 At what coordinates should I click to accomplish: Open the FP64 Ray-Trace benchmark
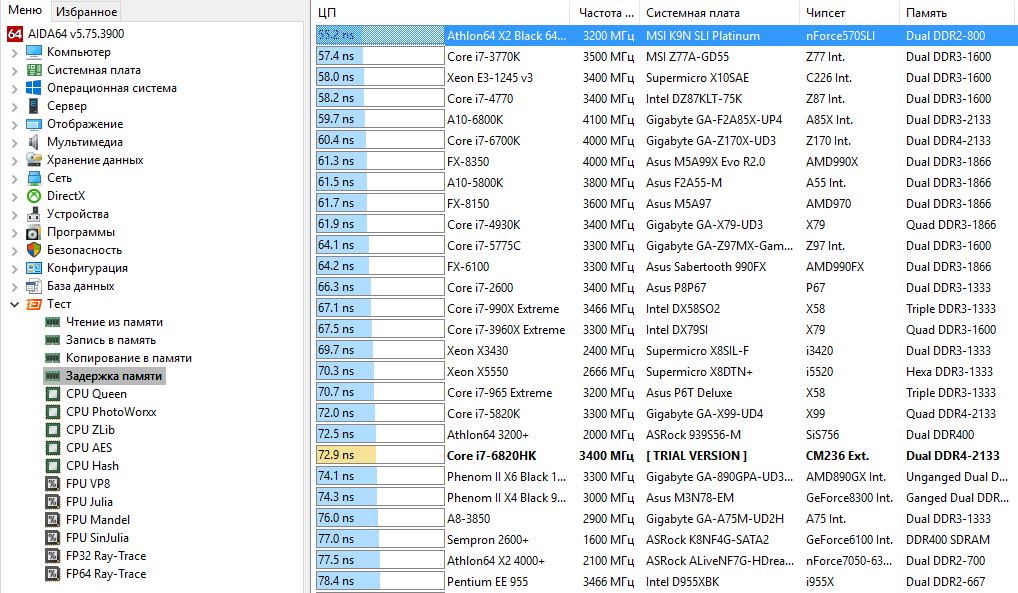pos(106,574)
